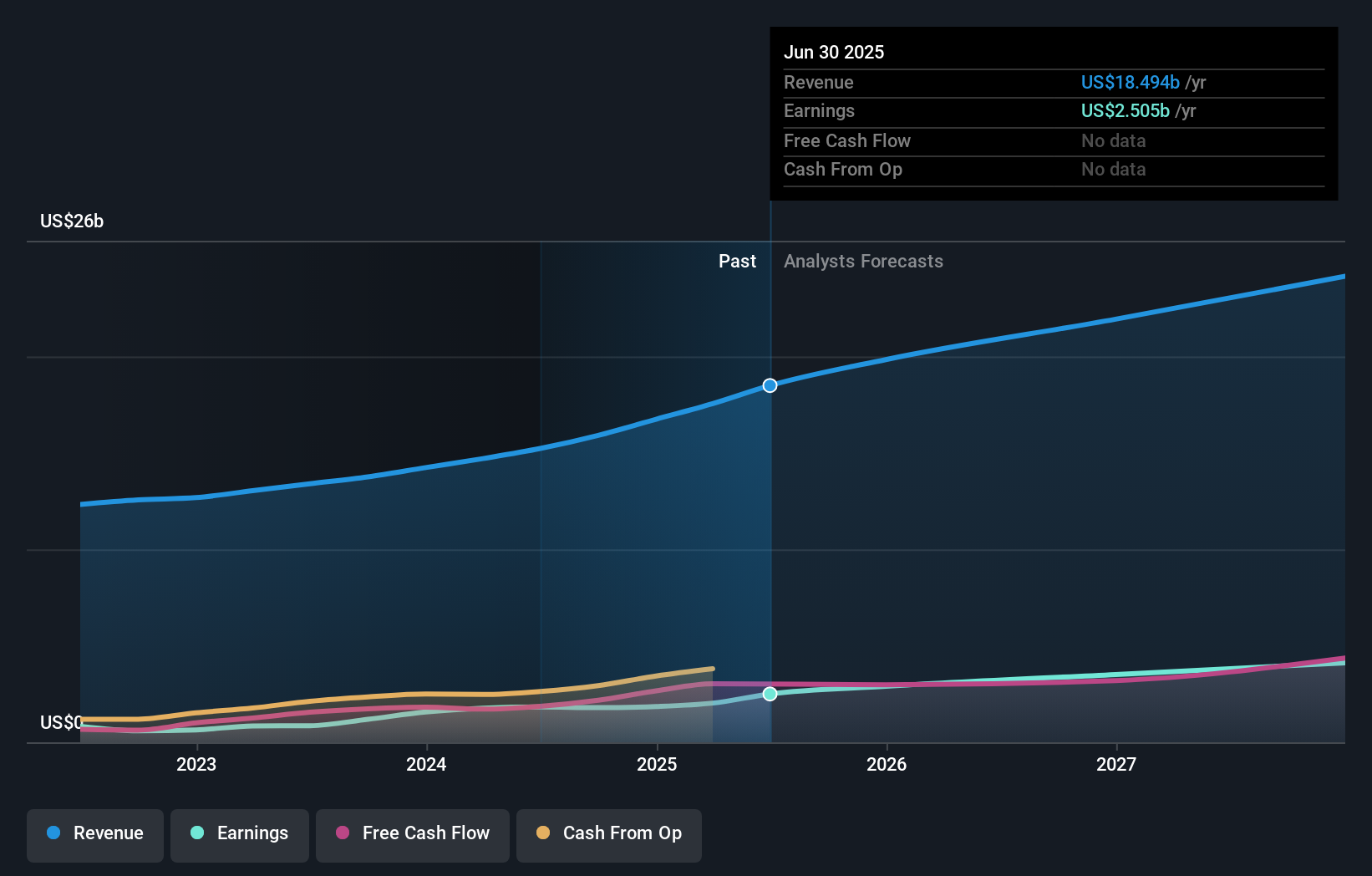Click the US$18.494b revenue value
Viewport: 1372px width, 876px height.
1131,82
